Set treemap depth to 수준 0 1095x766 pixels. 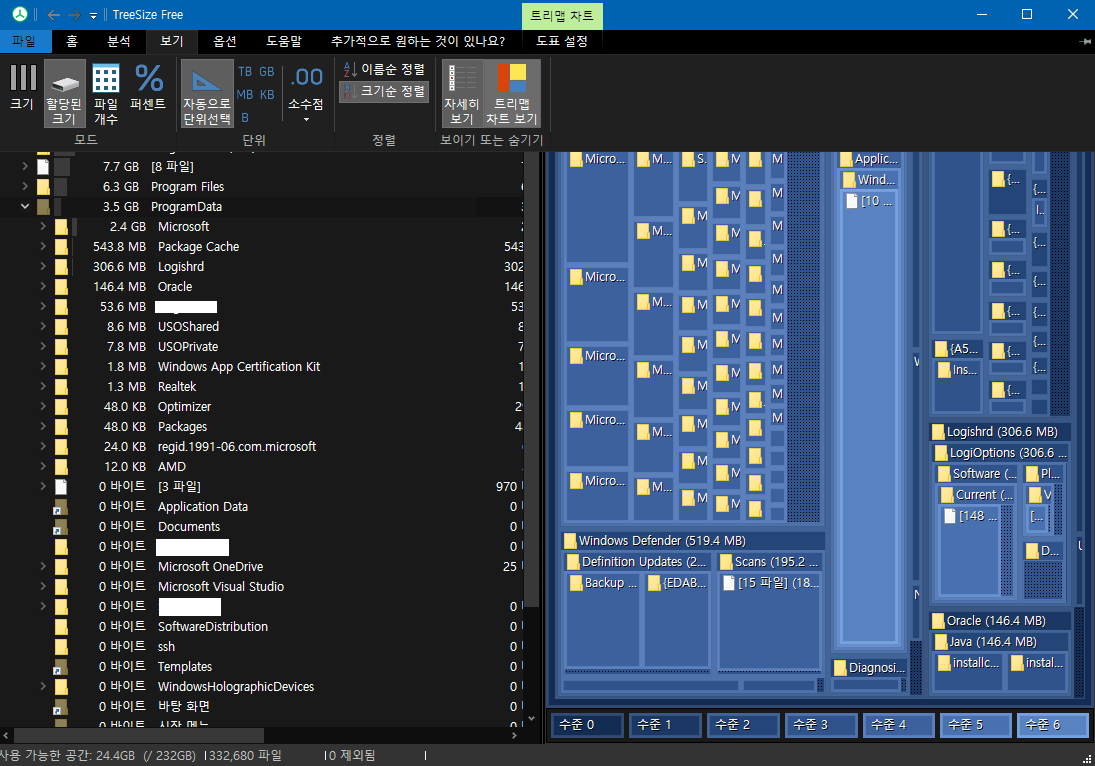tap(587, 725)
